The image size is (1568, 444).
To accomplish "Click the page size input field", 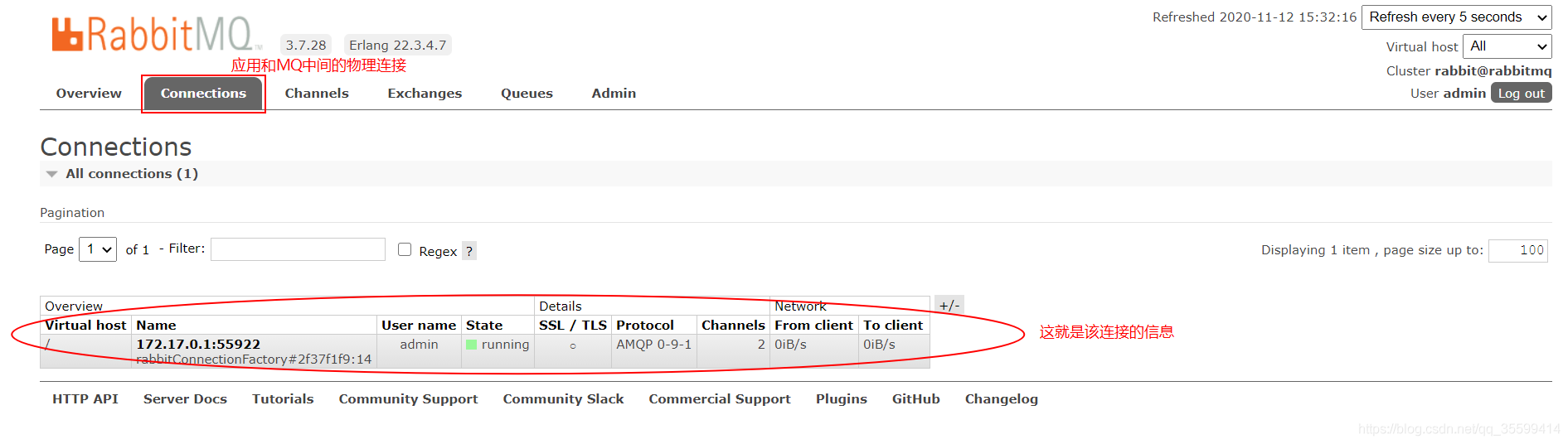I will (1517, 250).
